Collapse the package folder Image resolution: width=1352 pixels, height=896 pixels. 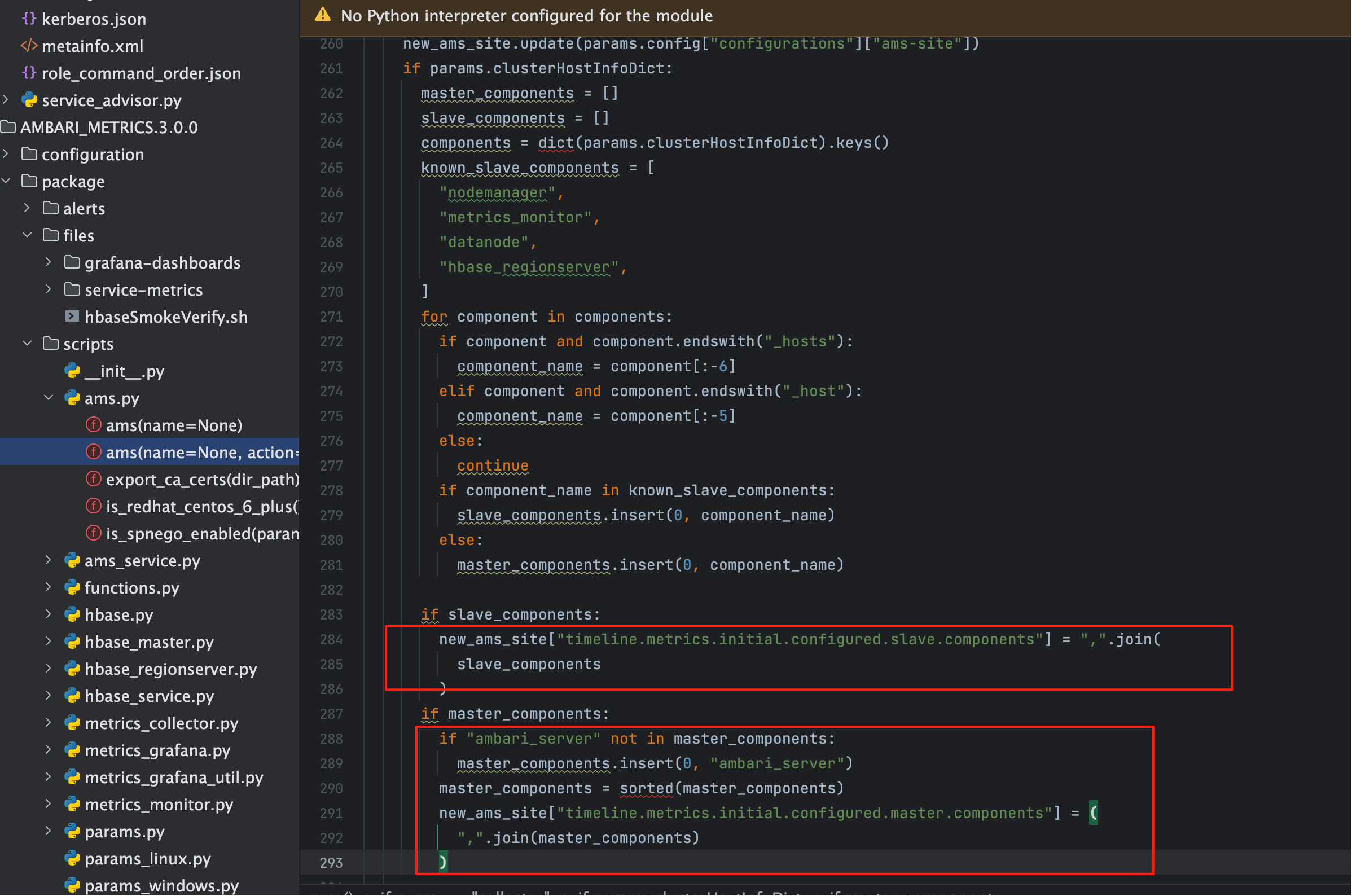coord(6,181)
